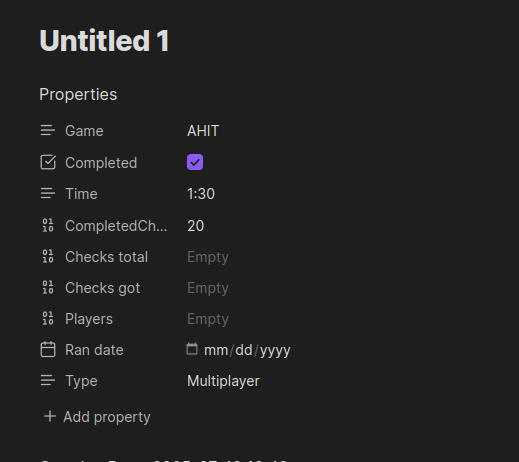
Task: Click the plus icon for Add property
Action: [x=50, y=417]
